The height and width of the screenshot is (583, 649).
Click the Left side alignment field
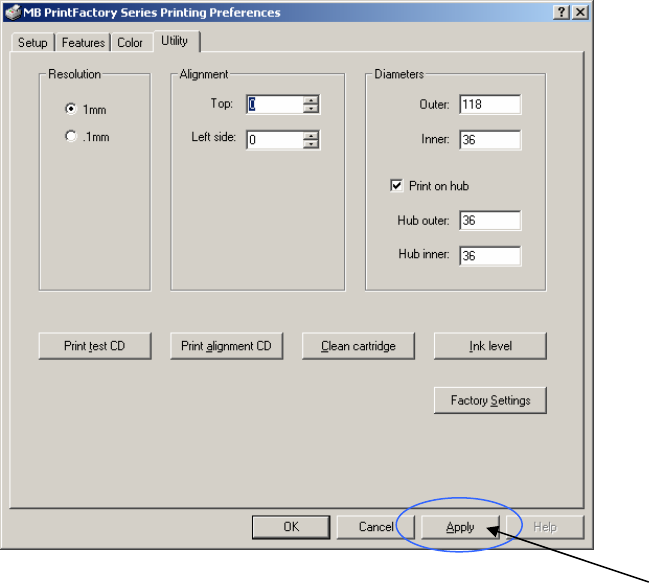275,140
